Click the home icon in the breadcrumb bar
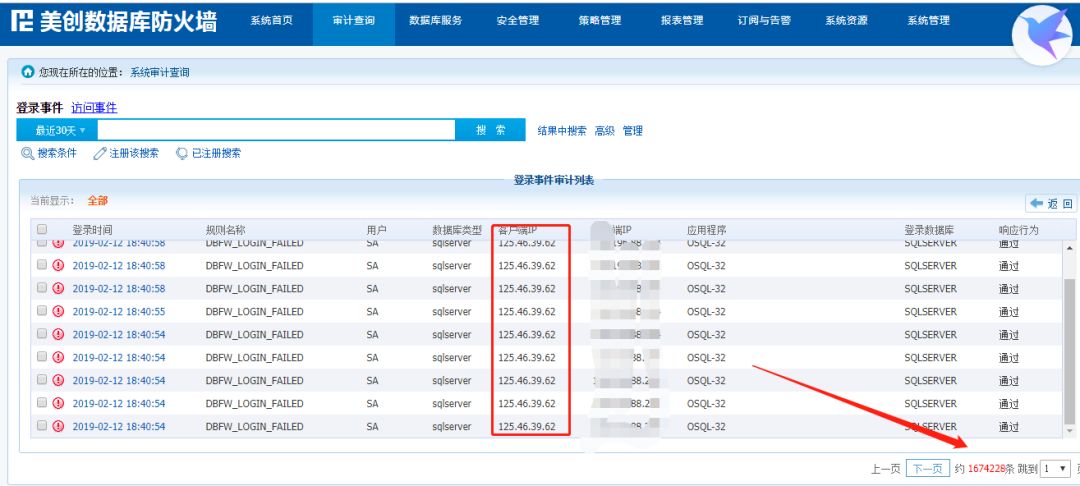The height and width of the screenshot is (486, 1080). pyautogui.click(x=28, y=72)
